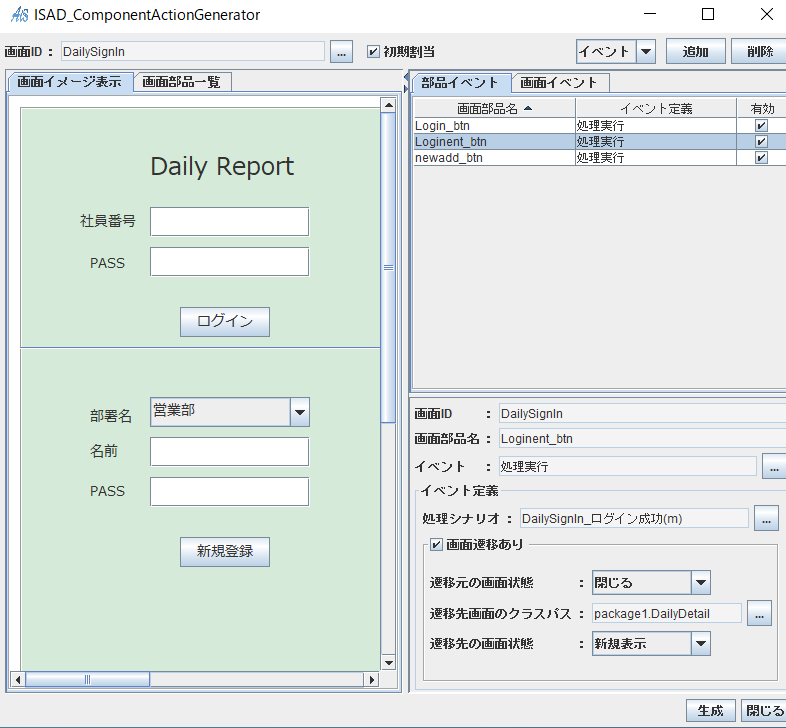Screen dimensions: 786x728
Task: Open the イベント dropdown at the top
Action: pyautogui.click(x=646, y=52)
